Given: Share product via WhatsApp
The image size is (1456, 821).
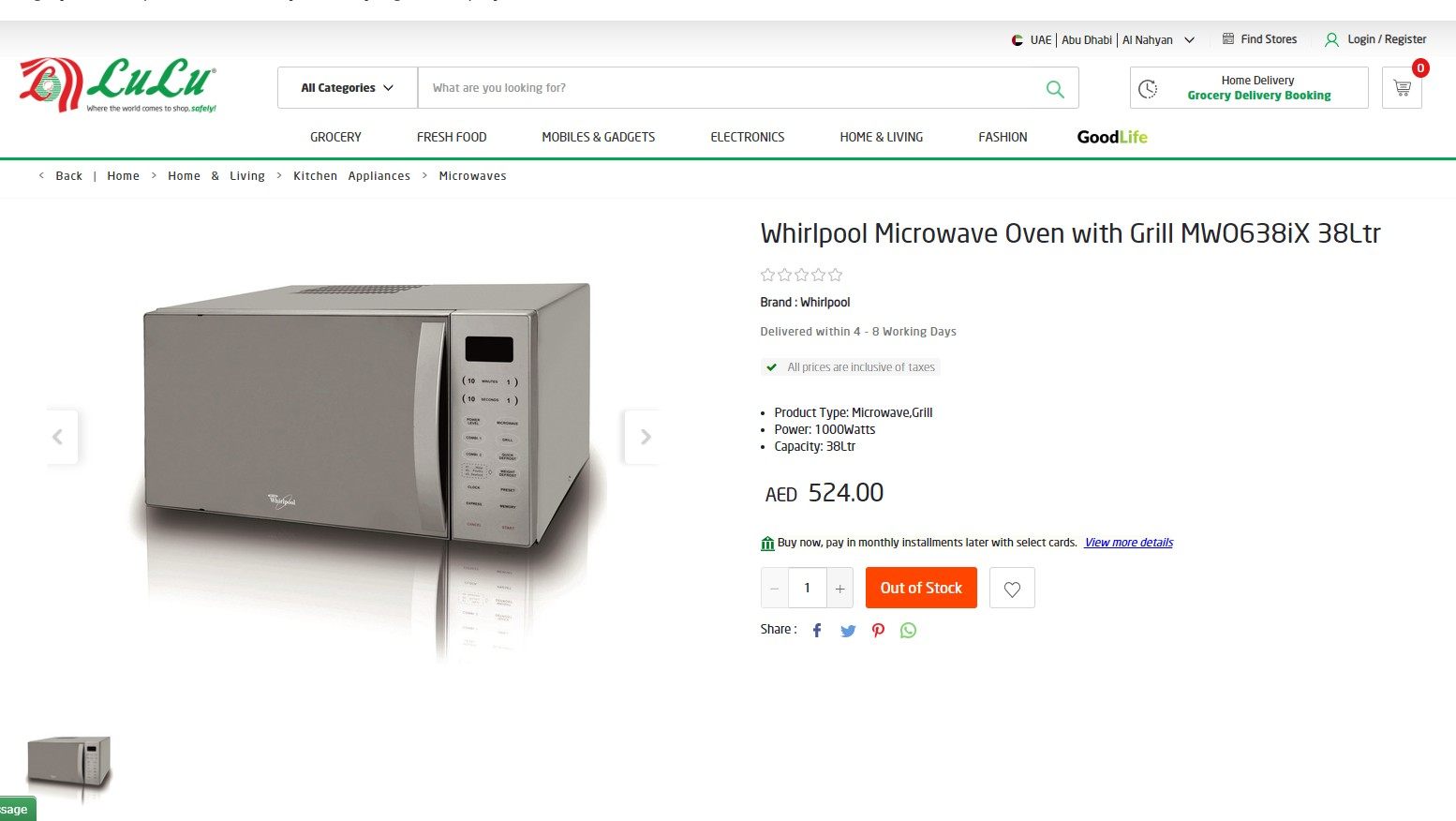Looking at the screenshot, I should pos(908,631).
